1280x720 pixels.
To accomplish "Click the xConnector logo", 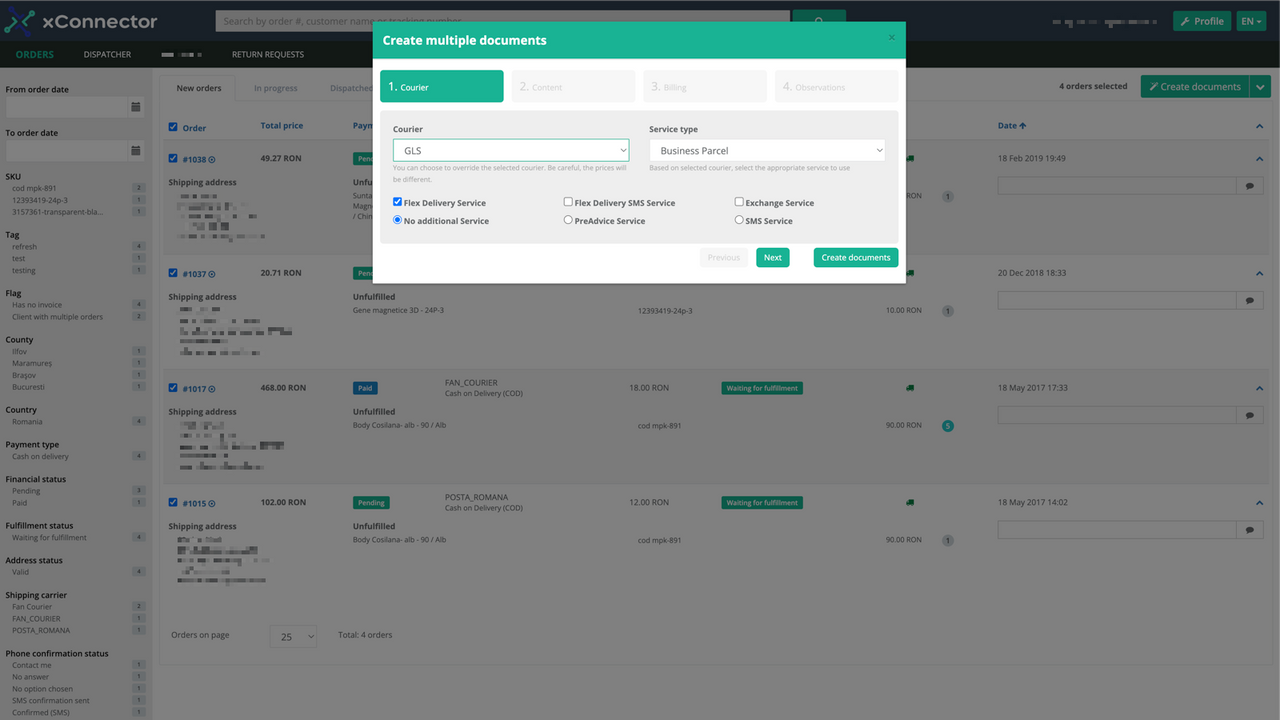I will pos(80,21).
